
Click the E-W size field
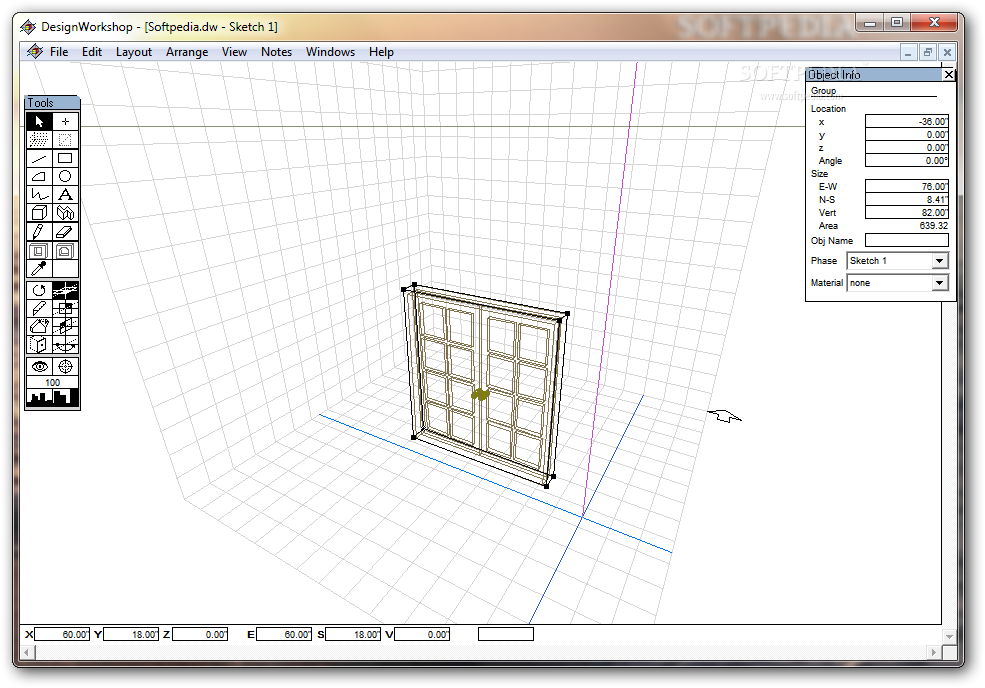[x=906, y=187]
